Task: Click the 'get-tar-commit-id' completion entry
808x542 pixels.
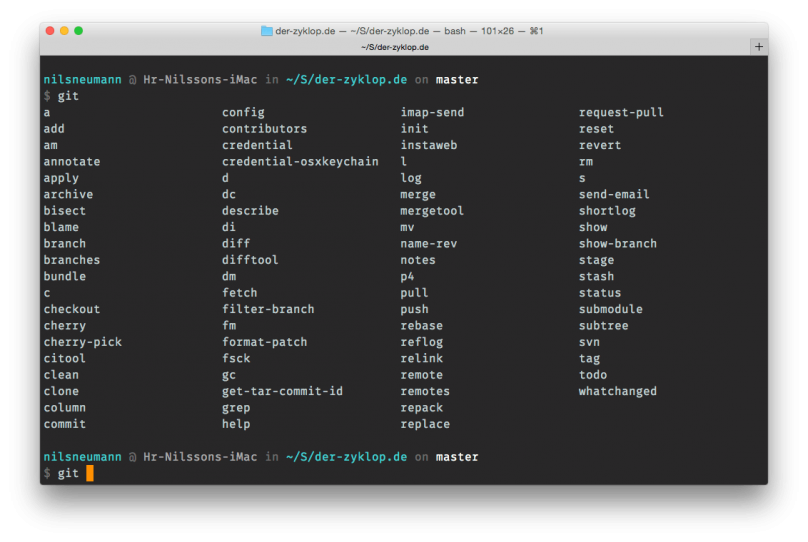Action: pyautogui.click(x=282, y=391)
